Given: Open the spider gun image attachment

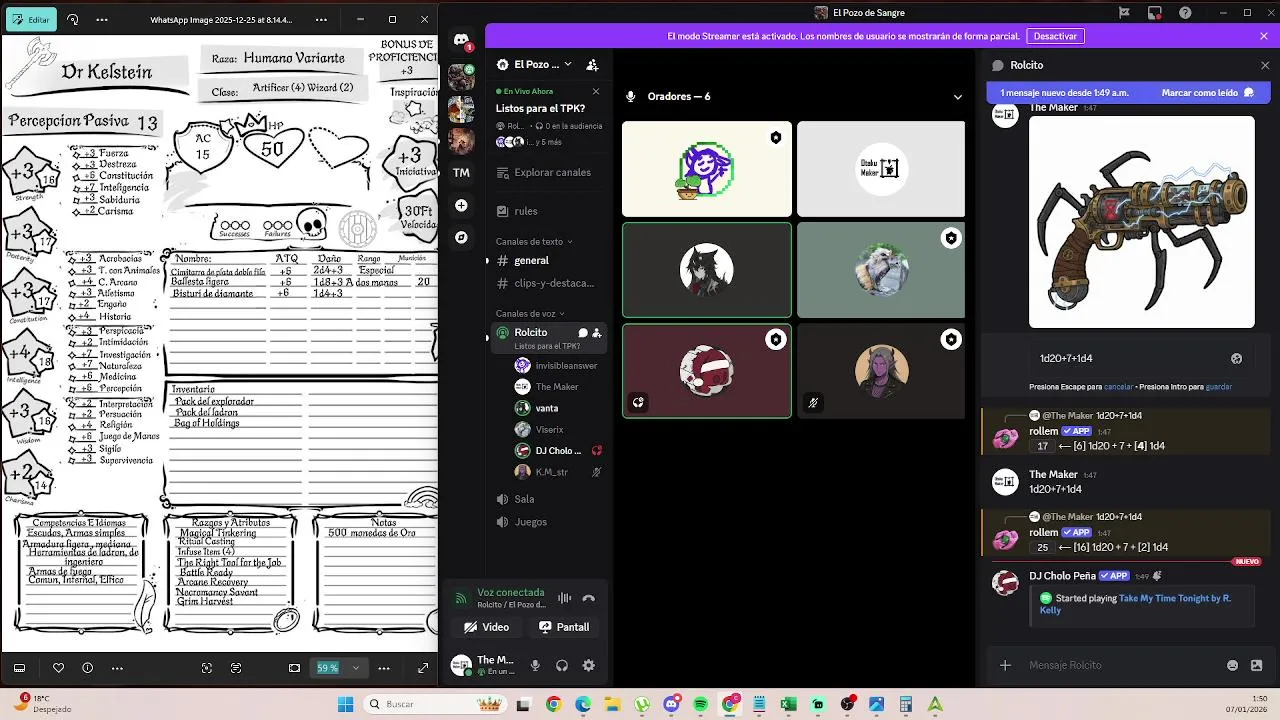Looking at the screenshot, I should (x=1142, y=222).
